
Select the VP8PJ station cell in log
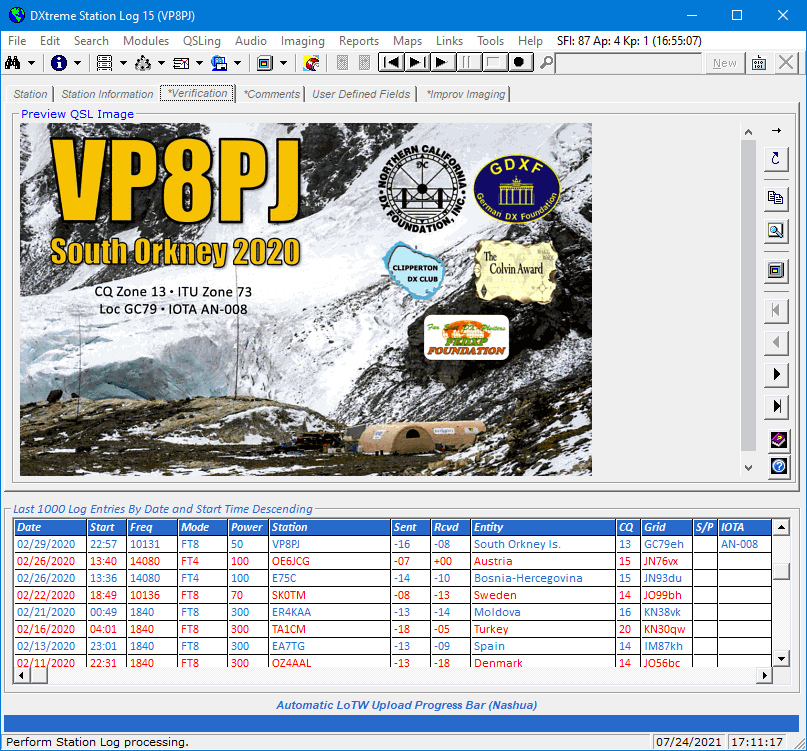(x=329, y=544)
